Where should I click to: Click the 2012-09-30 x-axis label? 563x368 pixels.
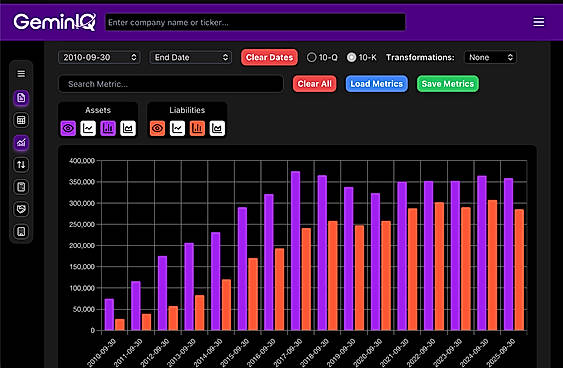[x=155, y=353]
